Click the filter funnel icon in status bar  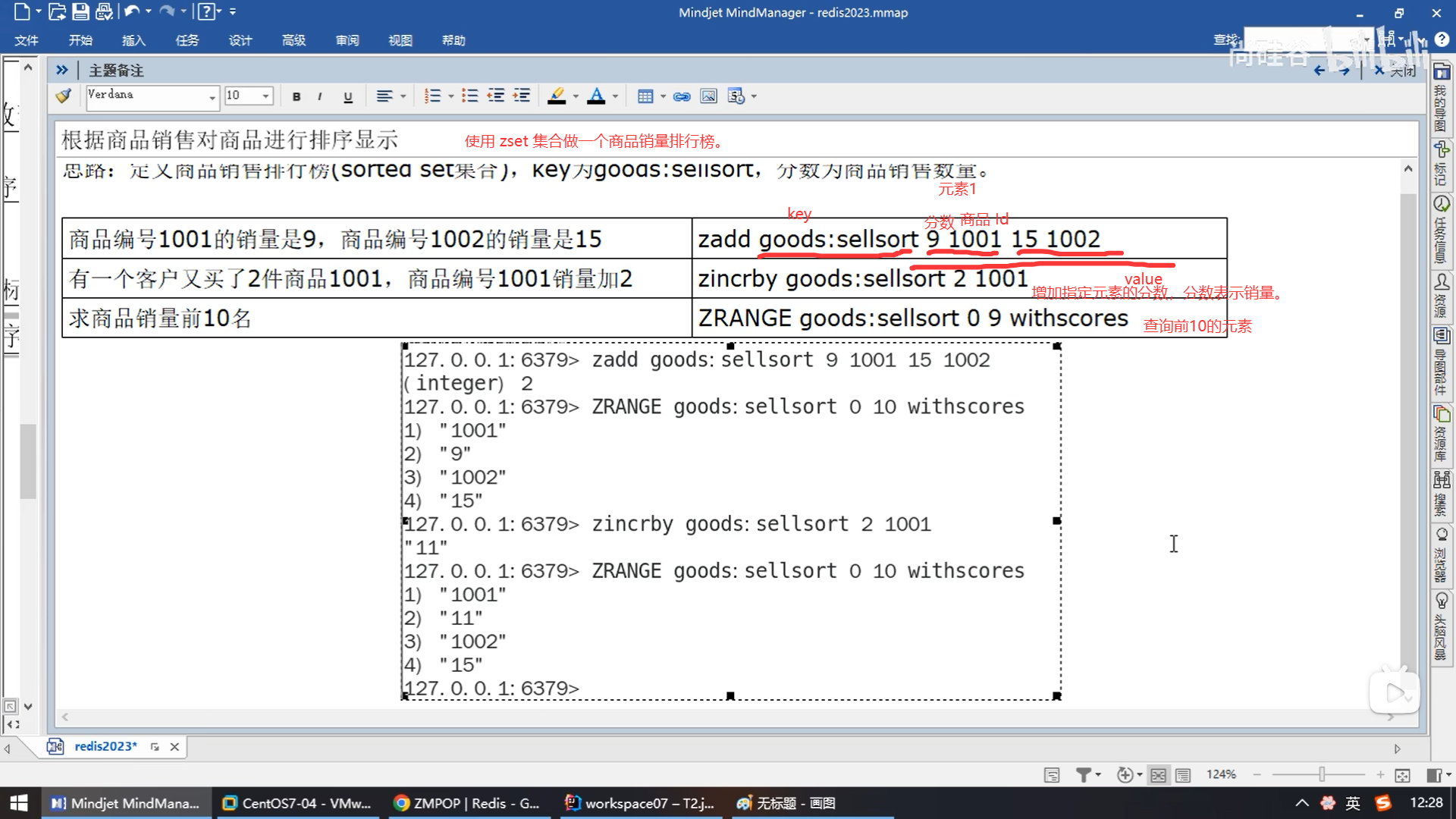1084,774
